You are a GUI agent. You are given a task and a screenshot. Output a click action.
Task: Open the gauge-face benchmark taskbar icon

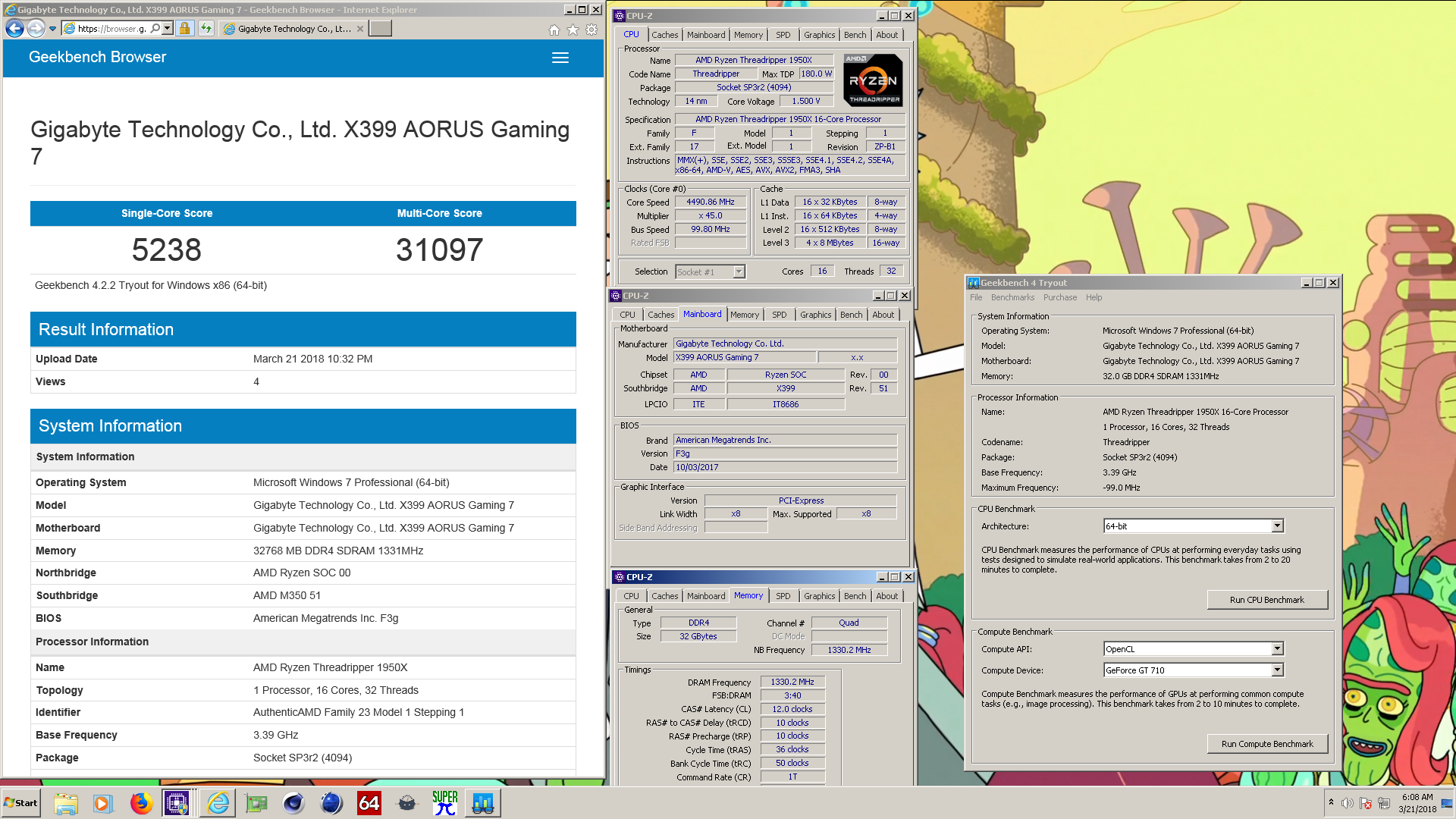click(x=407, y=803)
